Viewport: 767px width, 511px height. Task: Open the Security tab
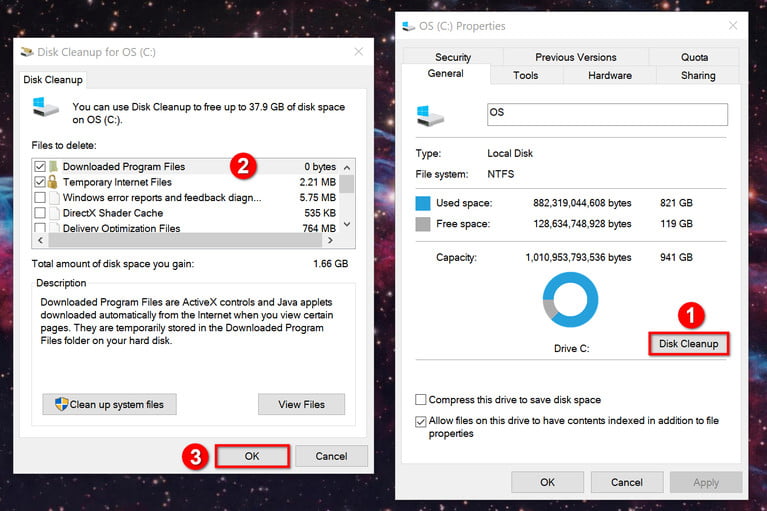tap(453, 57)
